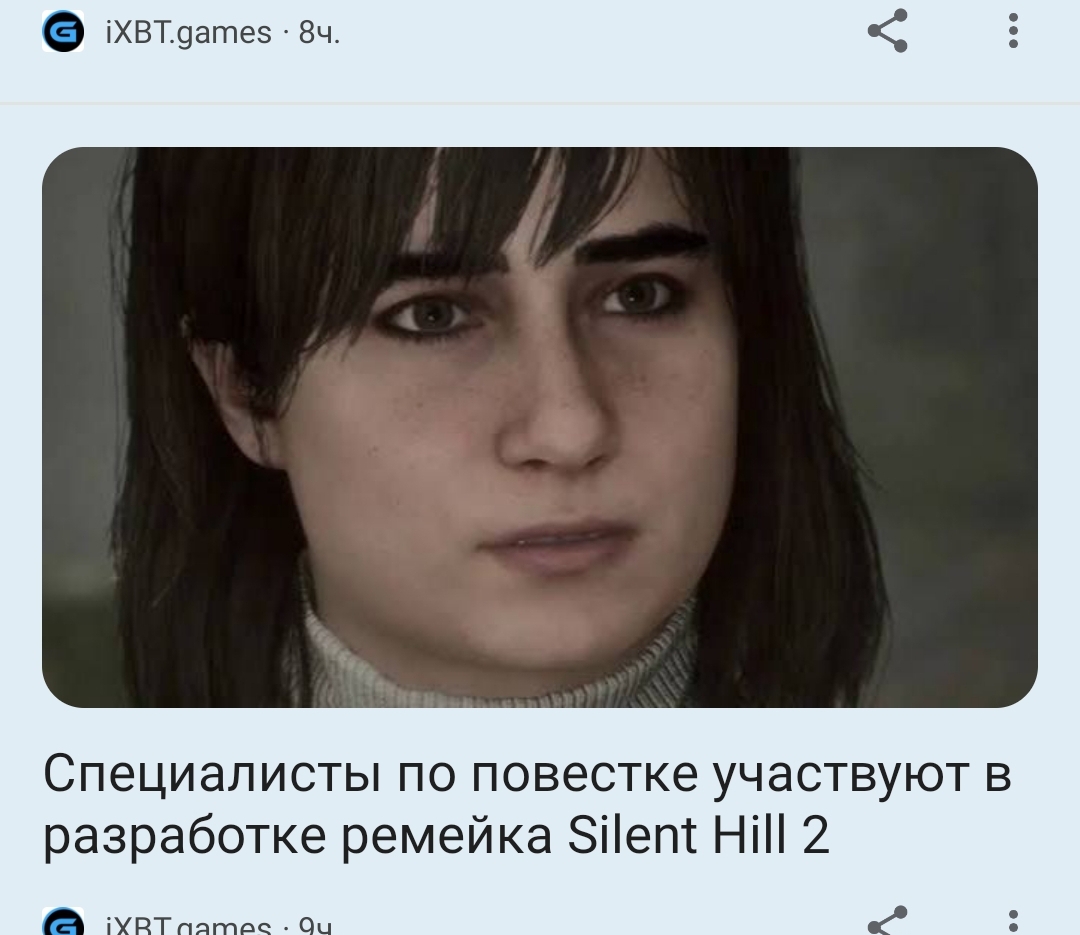Tap the iXBT.games logo beside 8ч.
Viewport: 1080px width, 935px height.
pos(63,31)
